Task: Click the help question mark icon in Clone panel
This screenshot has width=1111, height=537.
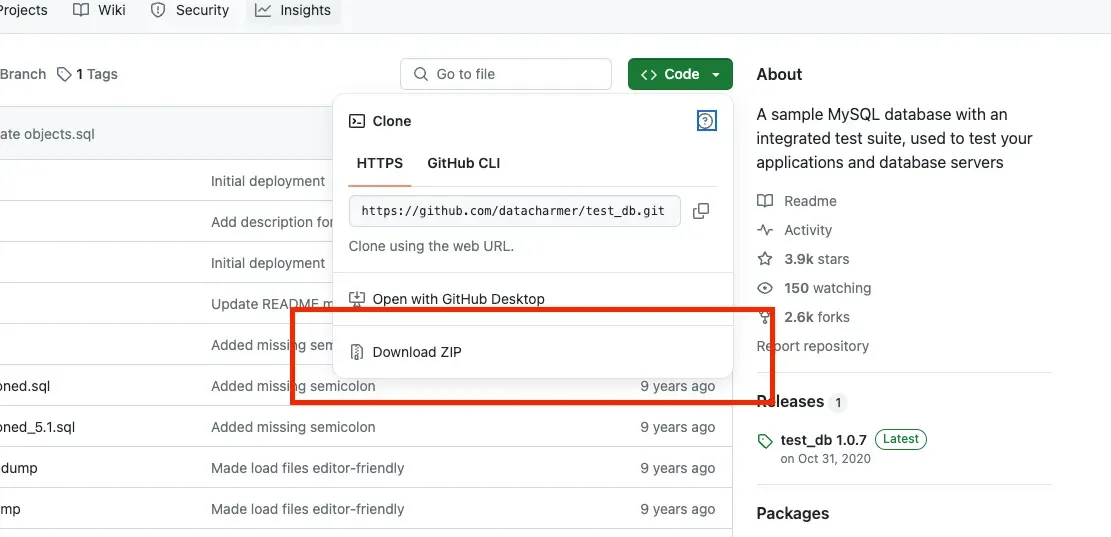Action: point(706,121)
